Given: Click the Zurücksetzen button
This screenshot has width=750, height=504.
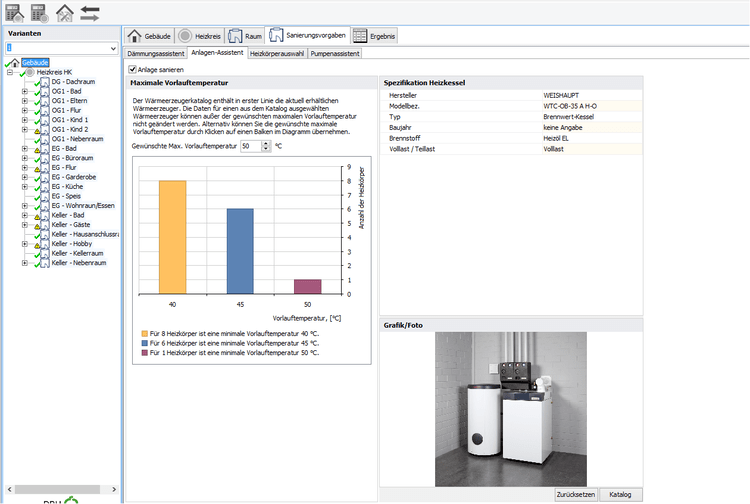Looking at the screenshot, I should point(575,494).
